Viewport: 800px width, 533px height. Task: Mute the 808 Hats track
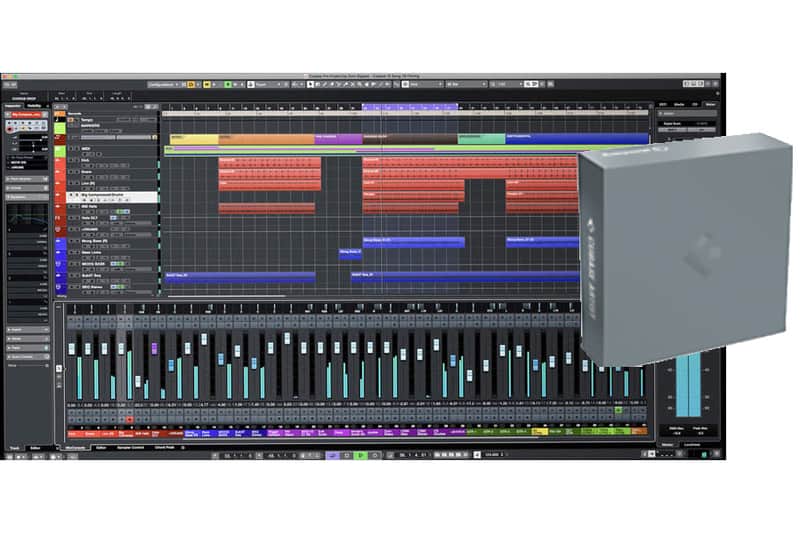click(71, 206)
